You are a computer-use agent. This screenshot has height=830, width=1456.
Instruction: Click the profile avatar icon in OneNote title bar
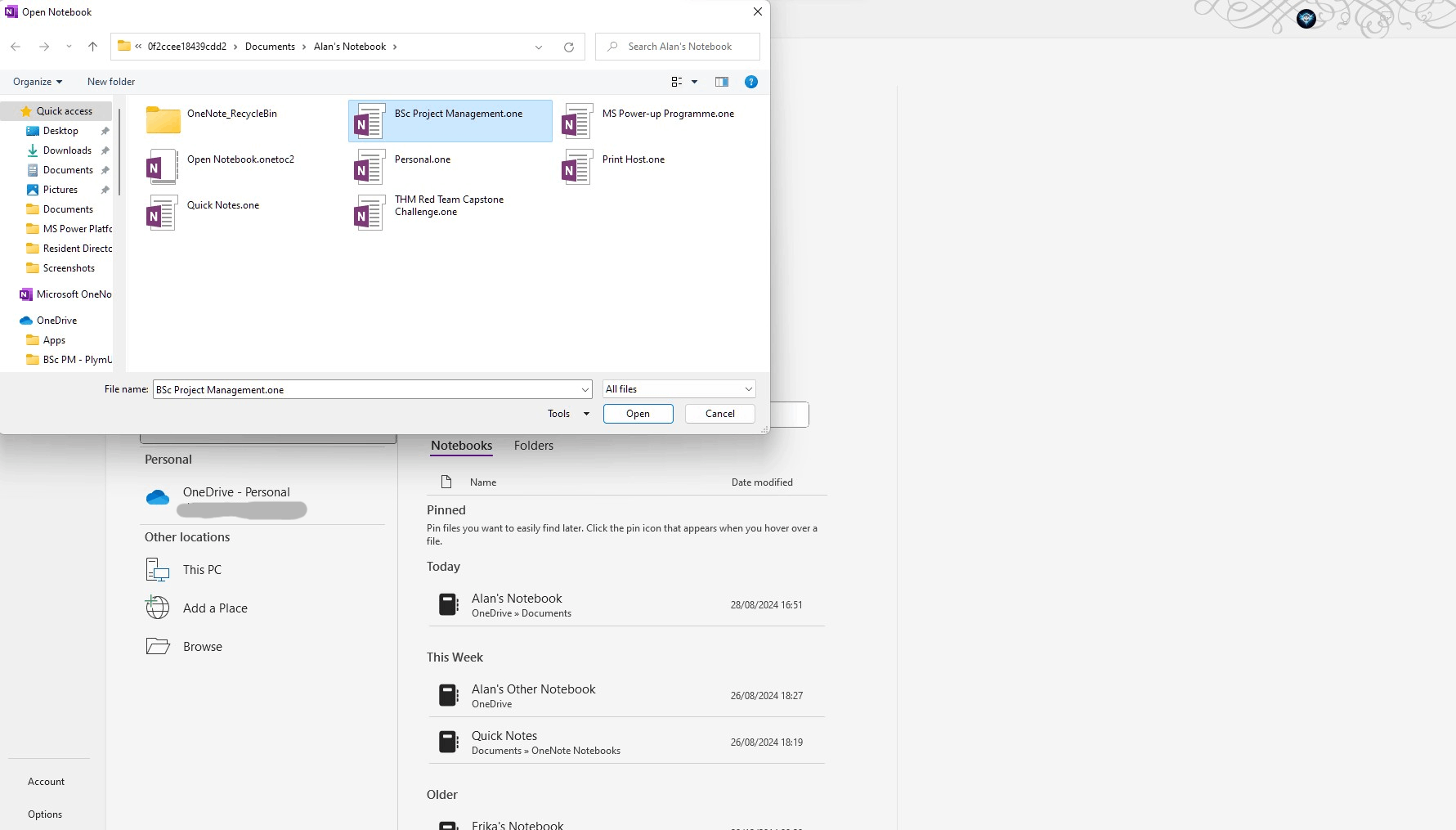(x=1306, y=19)
